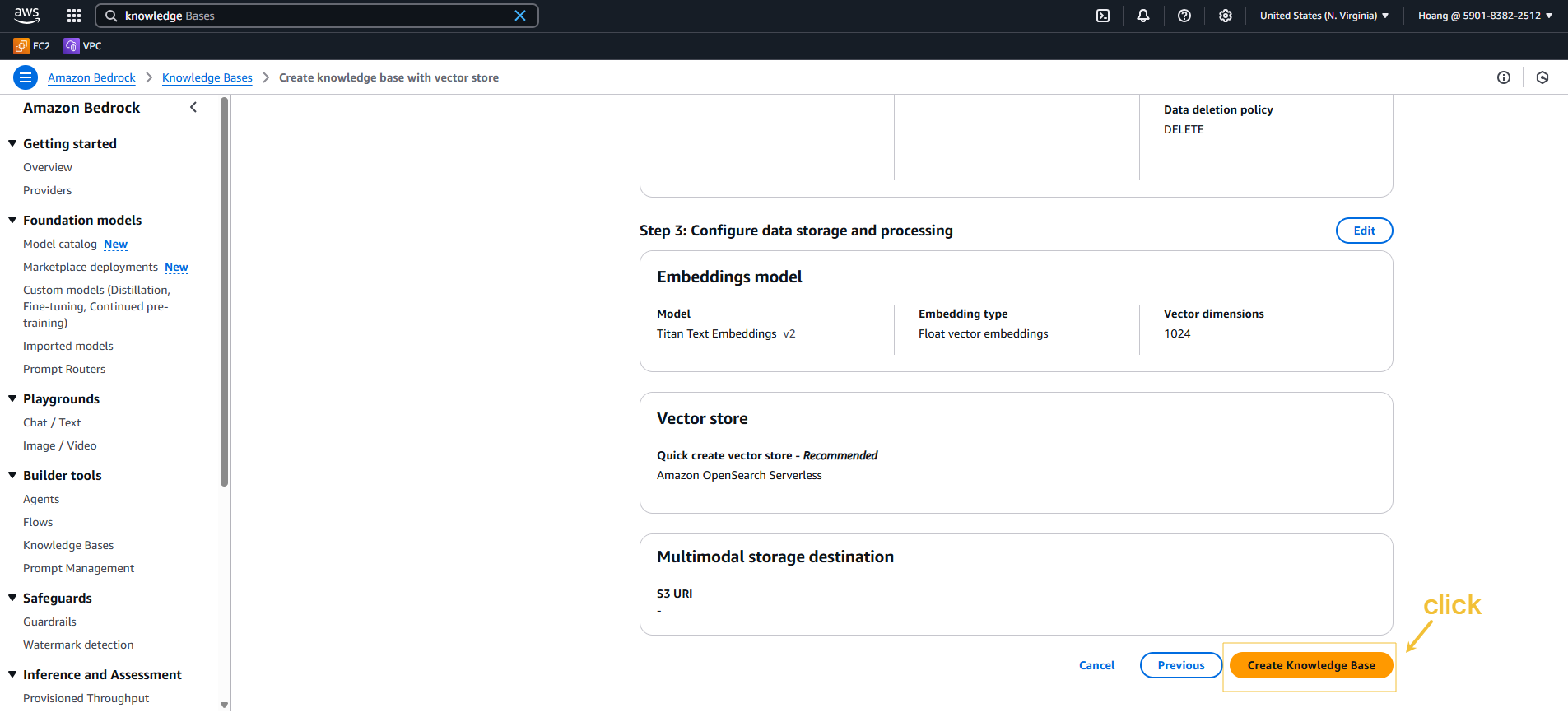Image resolution: width=1568 pixels, height=722 pixels.
Task: Open Prompt Routers
Action: point(64,369)
